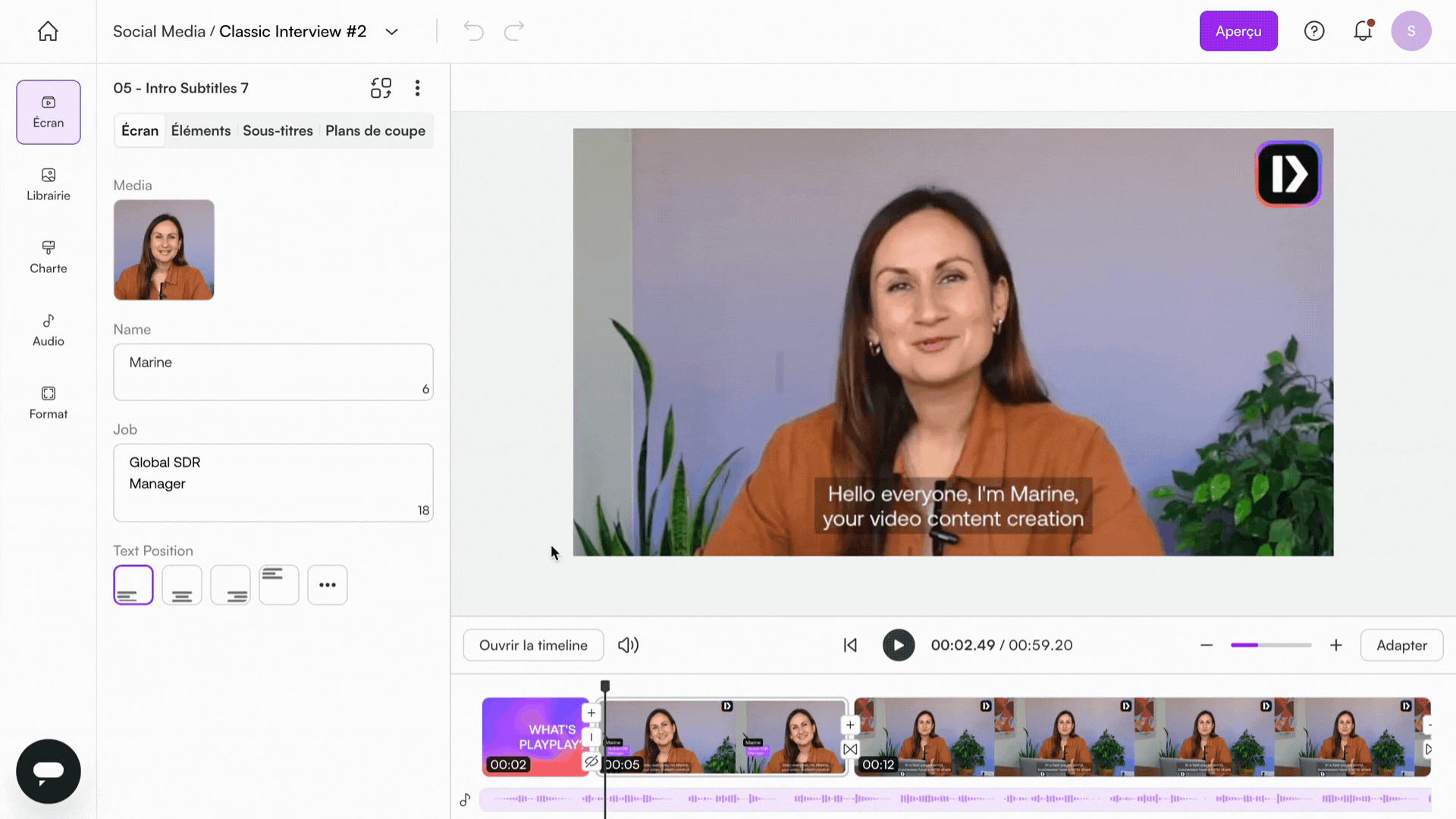The width and height of the screenshot is (1456, 819).
Task: Toggle visibility of the intro clip
Action: point(591,761)
